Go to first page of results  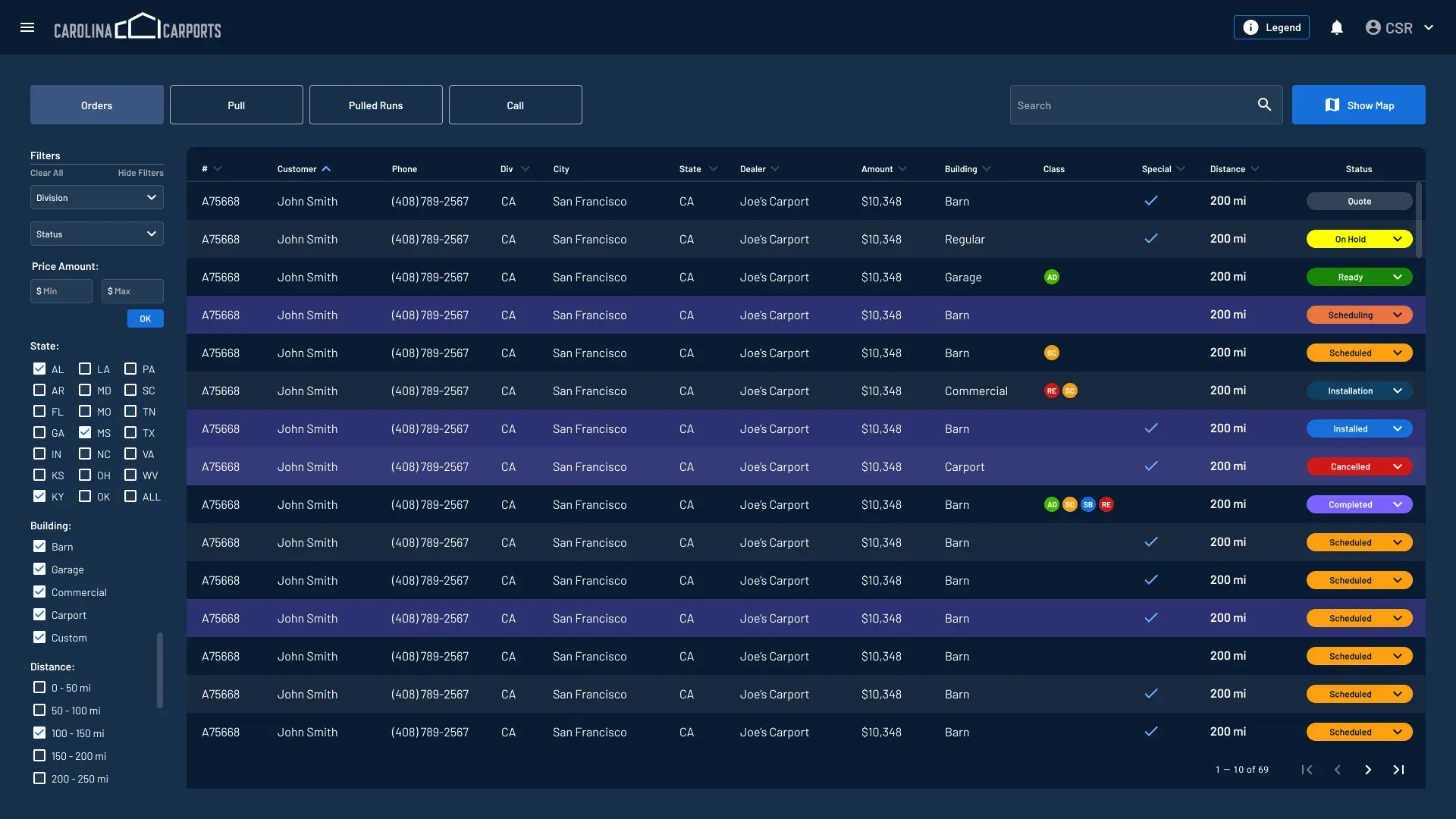pos(1307,770)
